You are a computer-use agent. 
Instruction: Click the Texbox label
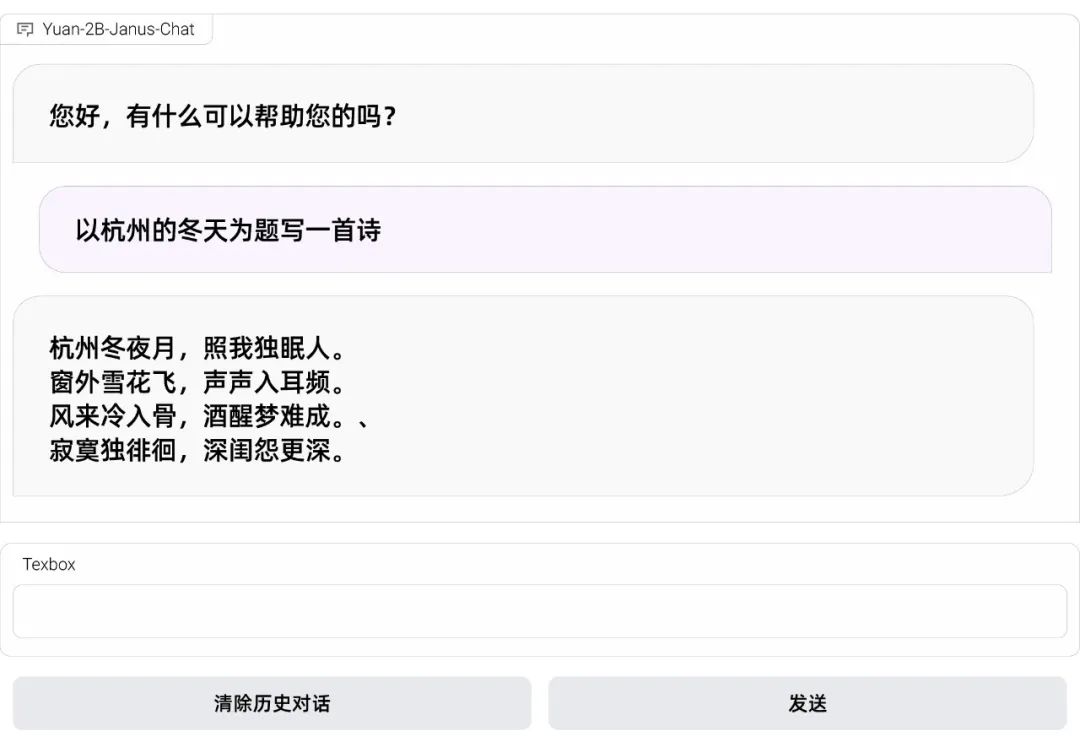(49, 564)
